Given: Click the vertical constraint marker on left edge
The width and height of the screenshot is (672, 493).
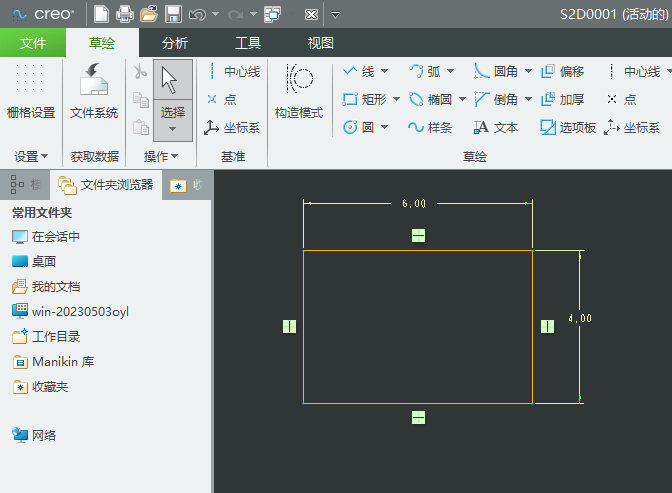Looking at the screenshot, I should pos(289,326).
